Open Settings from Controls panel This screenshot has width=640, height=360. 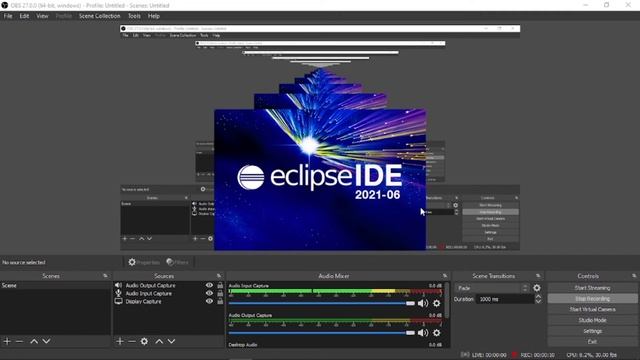[x=592, y=331]
